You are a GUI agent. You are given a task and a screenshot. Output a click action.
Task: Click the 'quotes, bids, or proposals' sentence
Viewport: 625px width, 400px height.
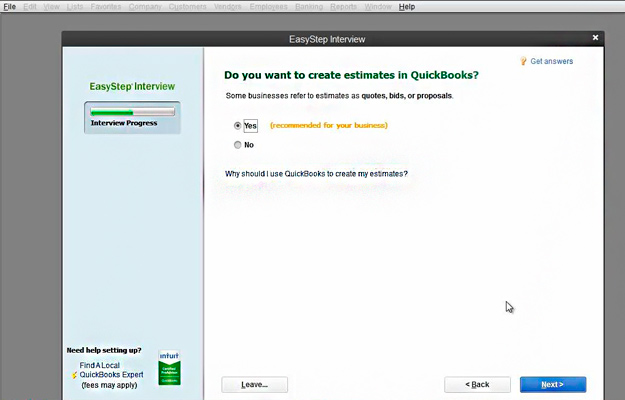tap(339, 96)
